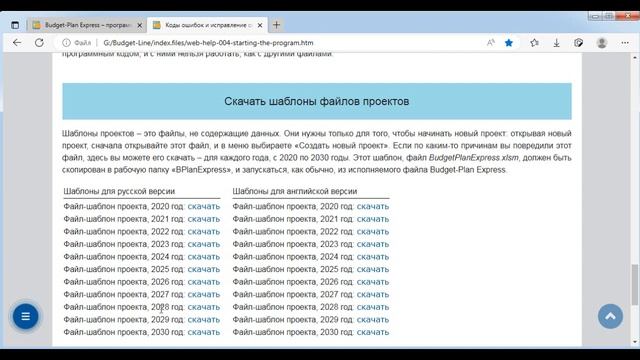The width and height of the screenshot is (640, 360).
Task: Download Russian template for 2020
Action: (x=204, y=207)
